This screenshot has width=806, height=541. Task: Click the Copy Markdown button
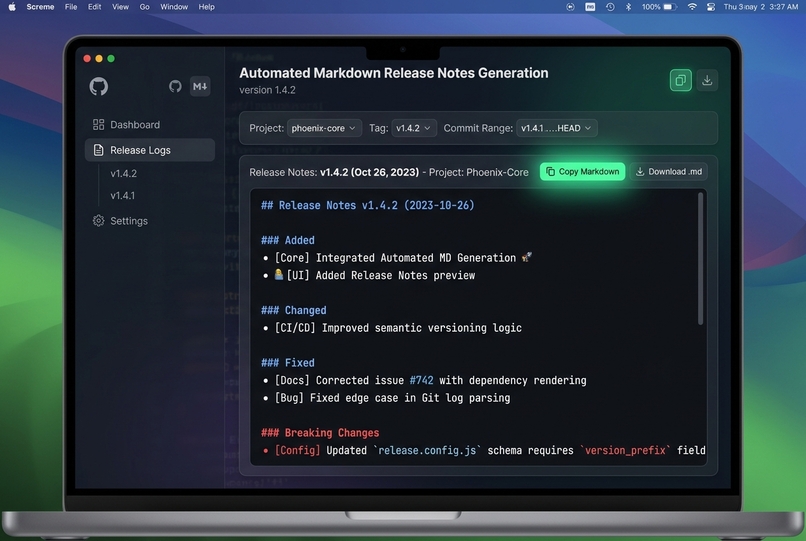582,172
